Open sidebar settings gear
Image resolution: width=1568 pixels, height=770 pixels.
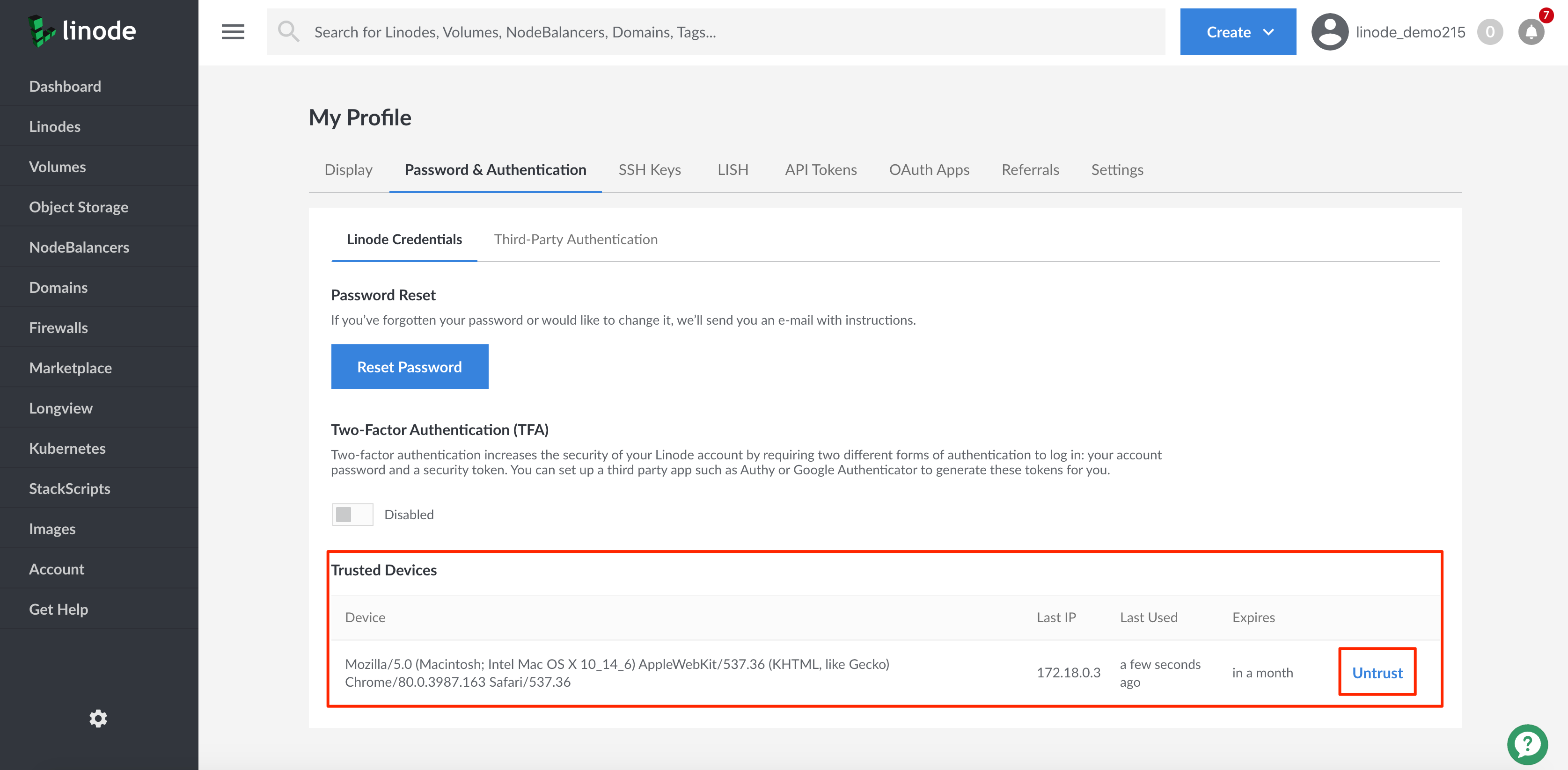pyautogui.click(x=98, y=718)
